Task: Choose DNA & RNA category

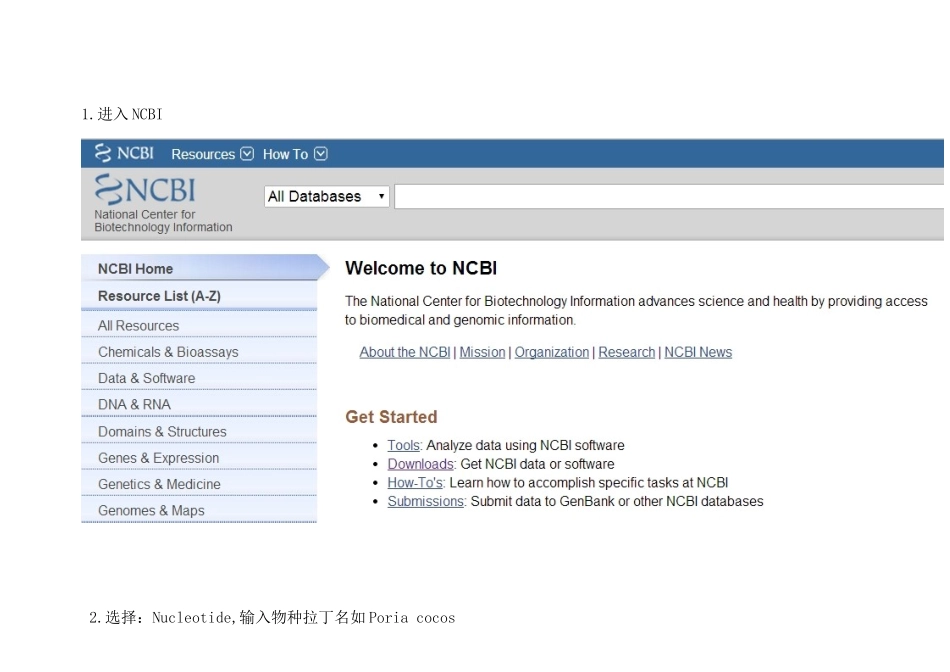Action: pos(199,404)
